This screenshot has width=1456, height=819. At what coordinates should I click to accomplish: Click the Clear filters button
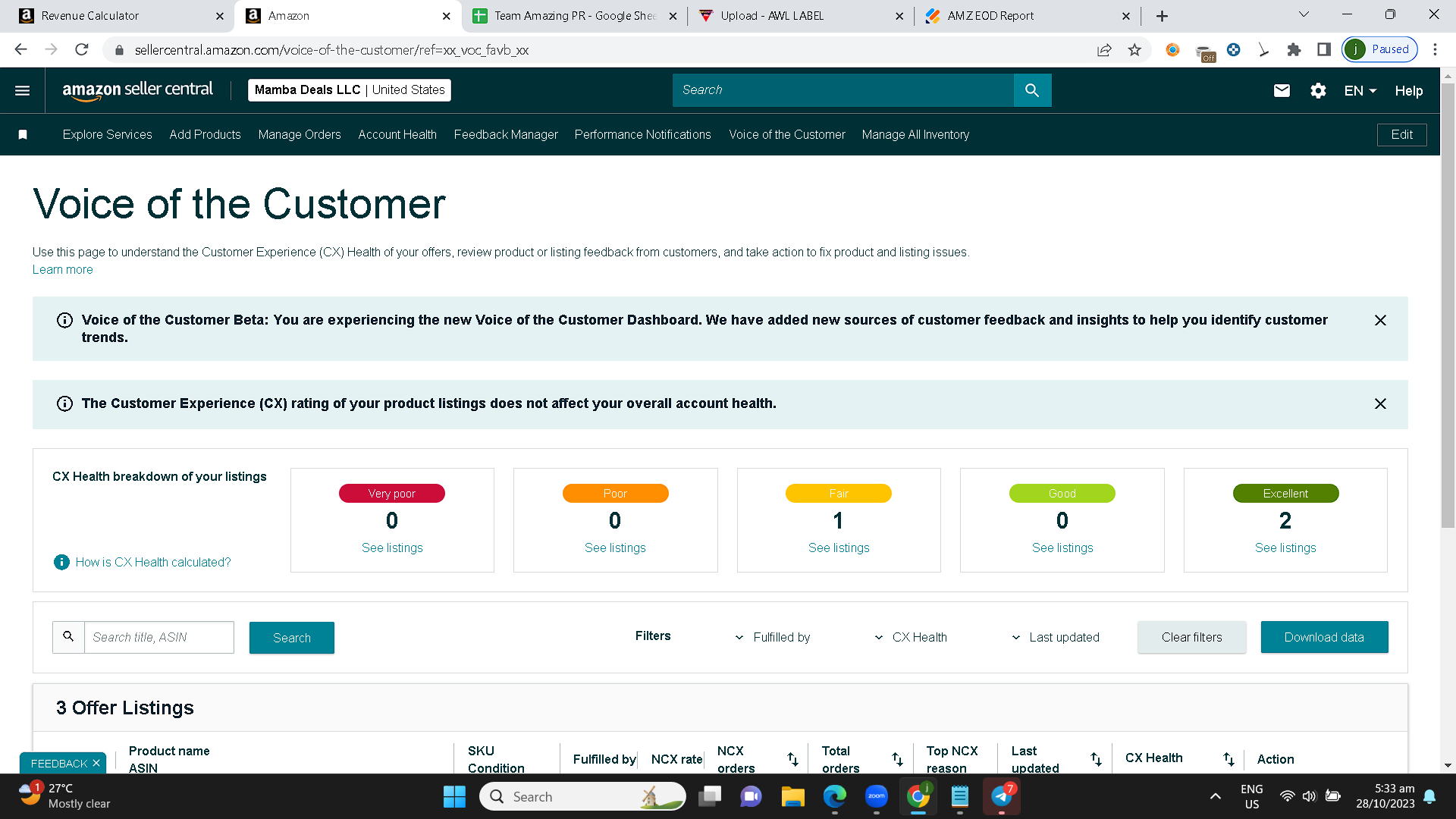point(1191,637)
